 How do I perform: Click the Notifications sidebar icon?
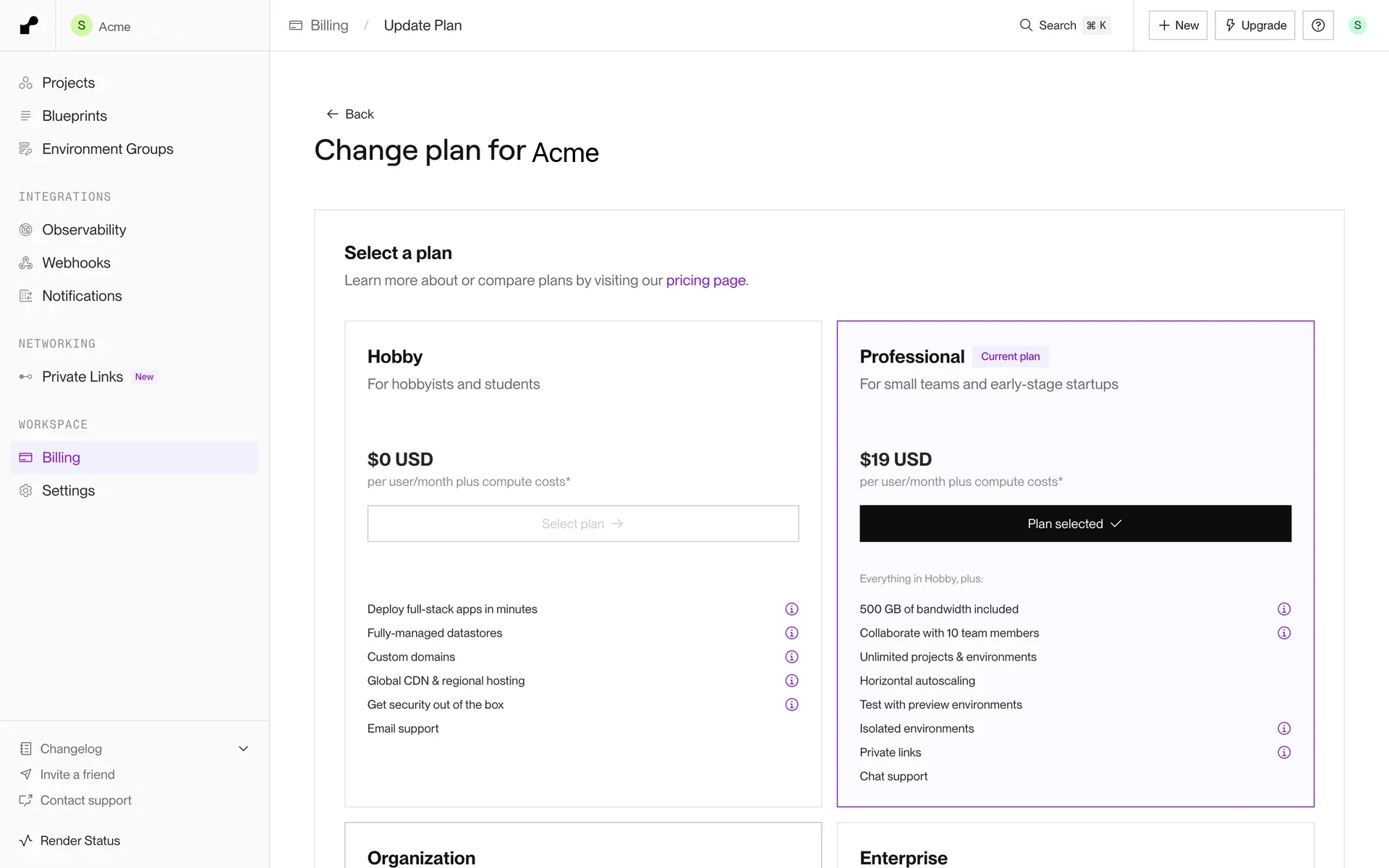click(x=26, y=296)
